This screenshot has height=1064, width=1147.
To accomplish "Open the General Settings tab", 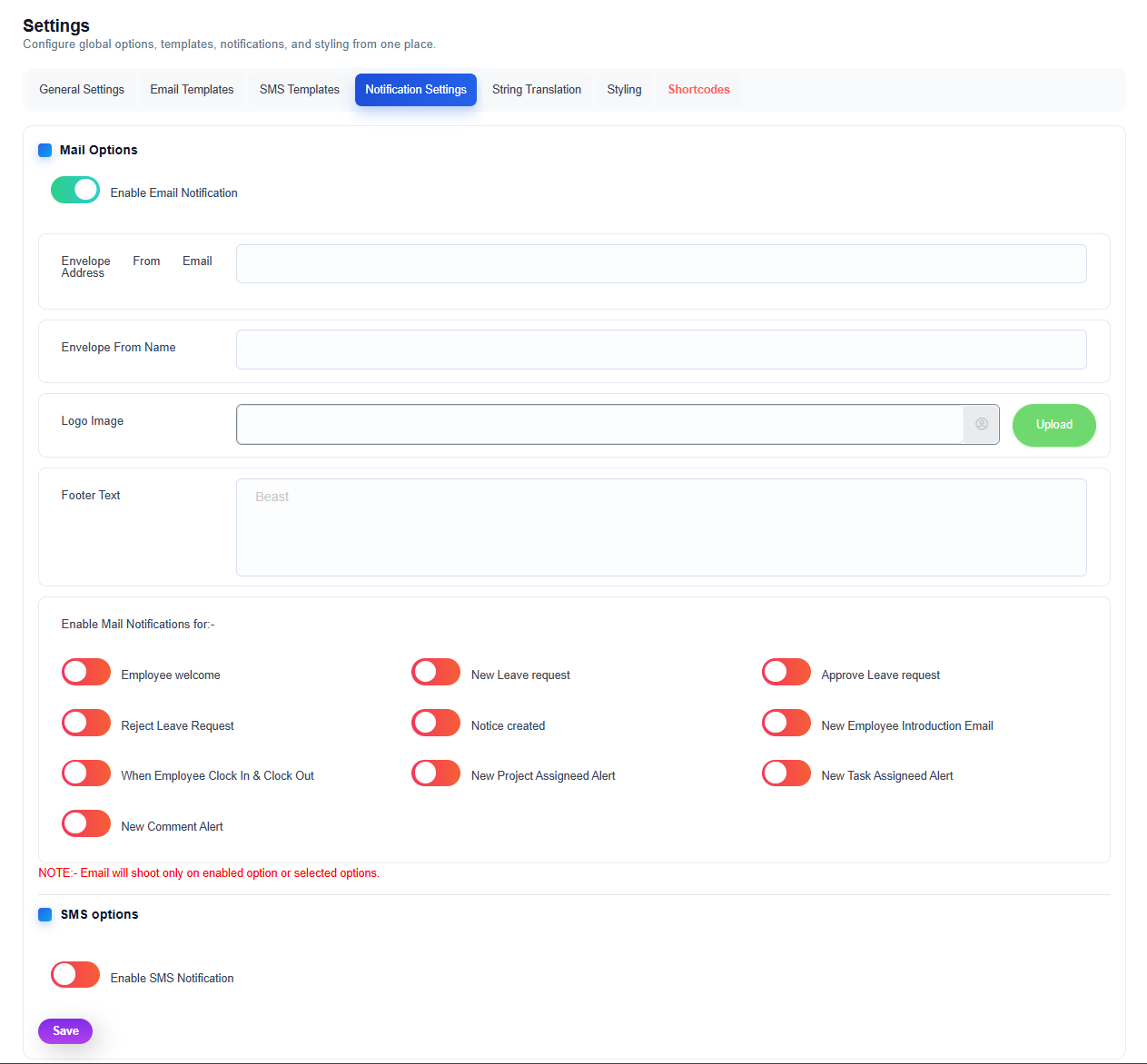I will point(82,90).
